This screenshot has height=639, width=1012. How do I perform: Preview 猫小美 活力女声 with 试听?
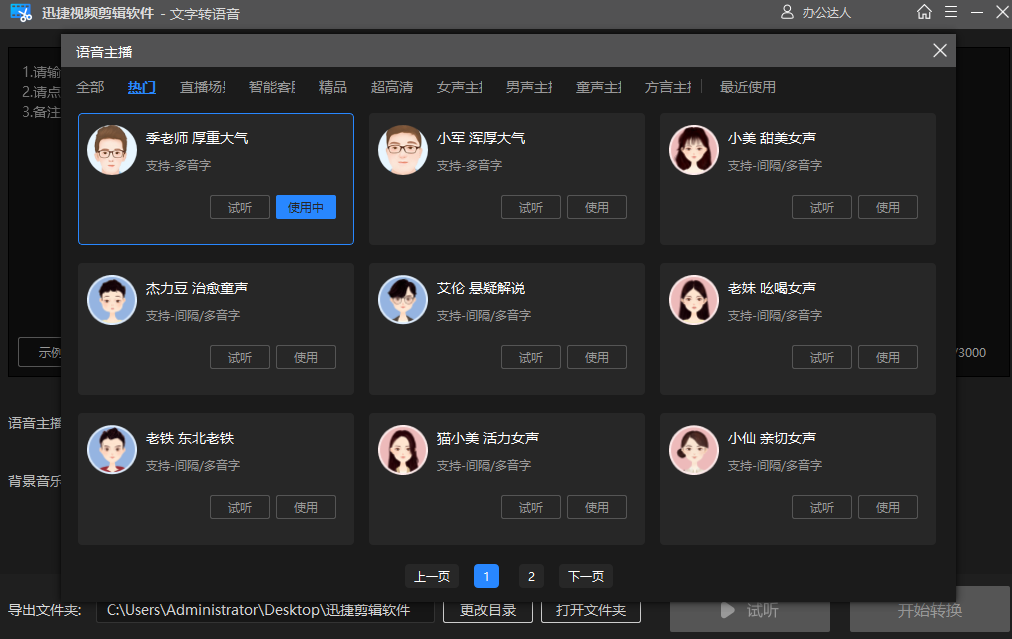(x=531, y=507)
